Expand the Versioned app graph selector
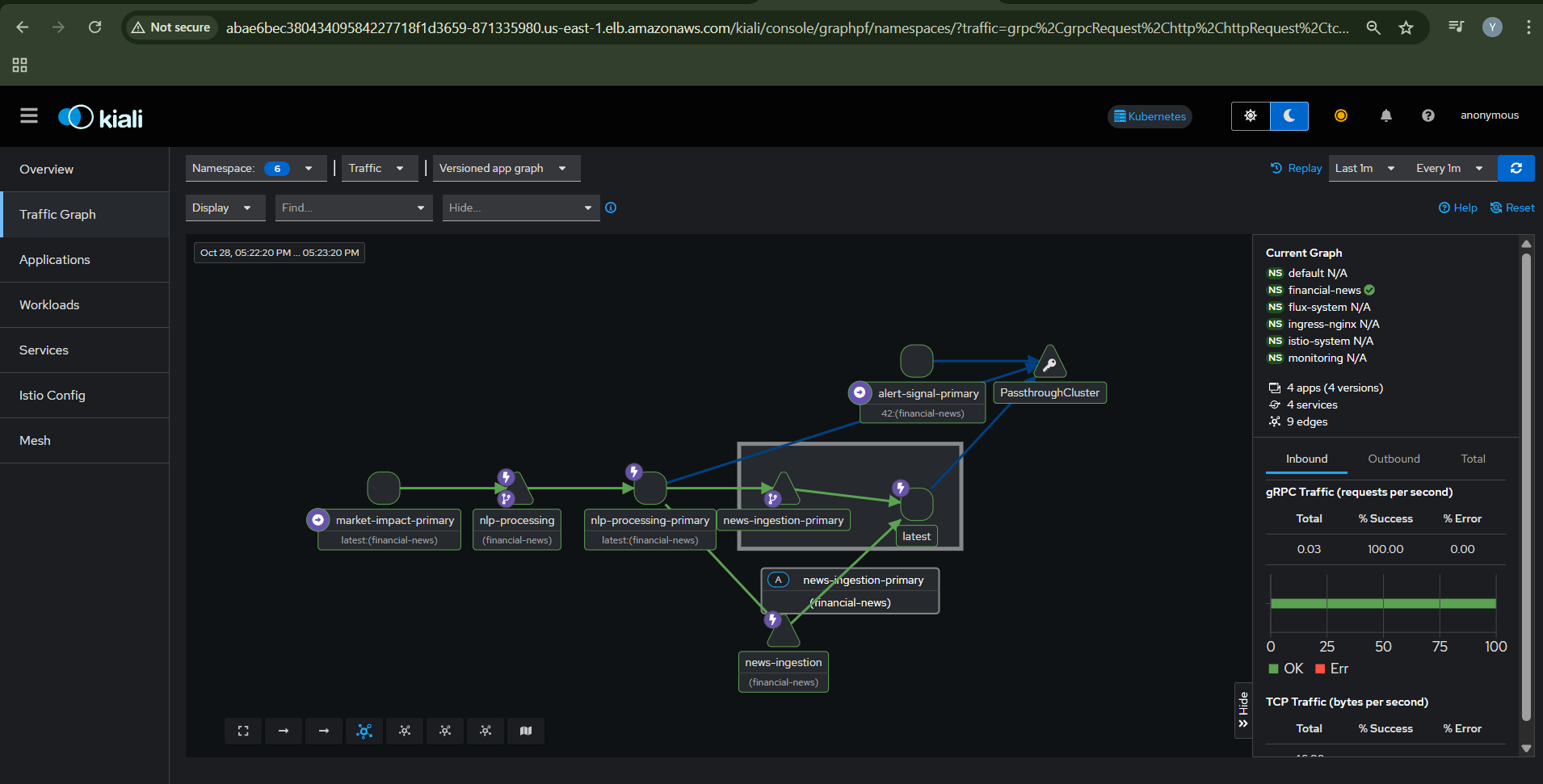 click(506, 168)
